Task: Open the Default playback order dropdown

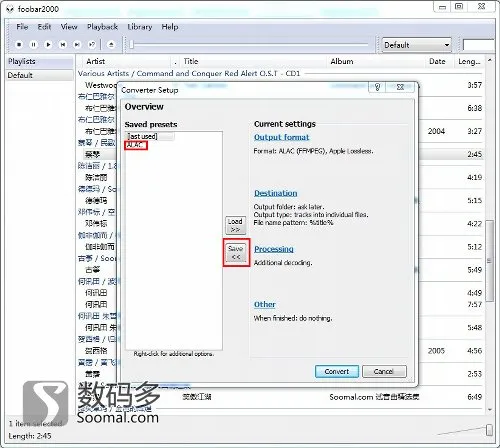Action: (416, 45)
